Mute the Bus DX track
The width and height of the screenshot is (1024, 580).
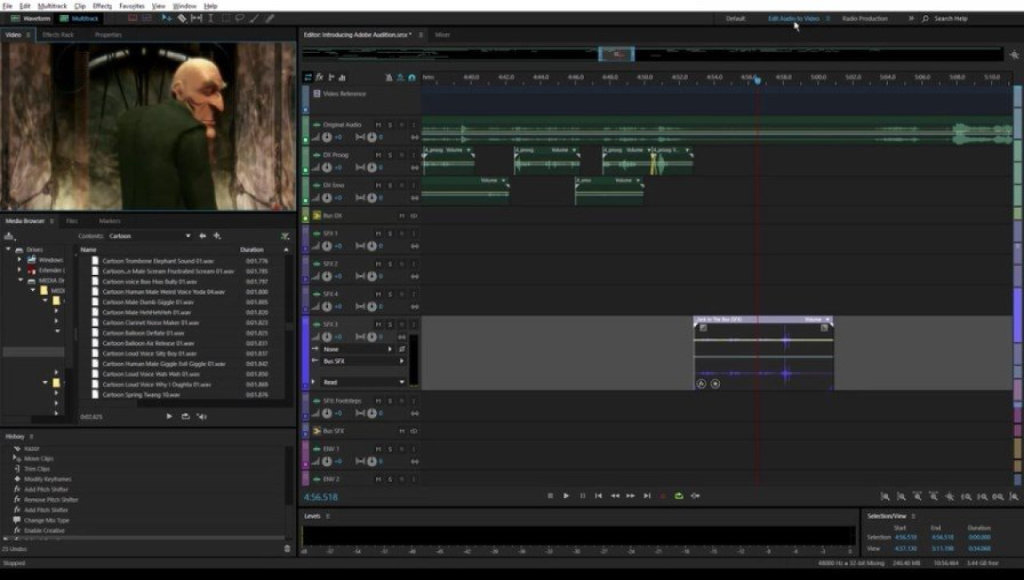pyautogui.click(x=402, y=216)
